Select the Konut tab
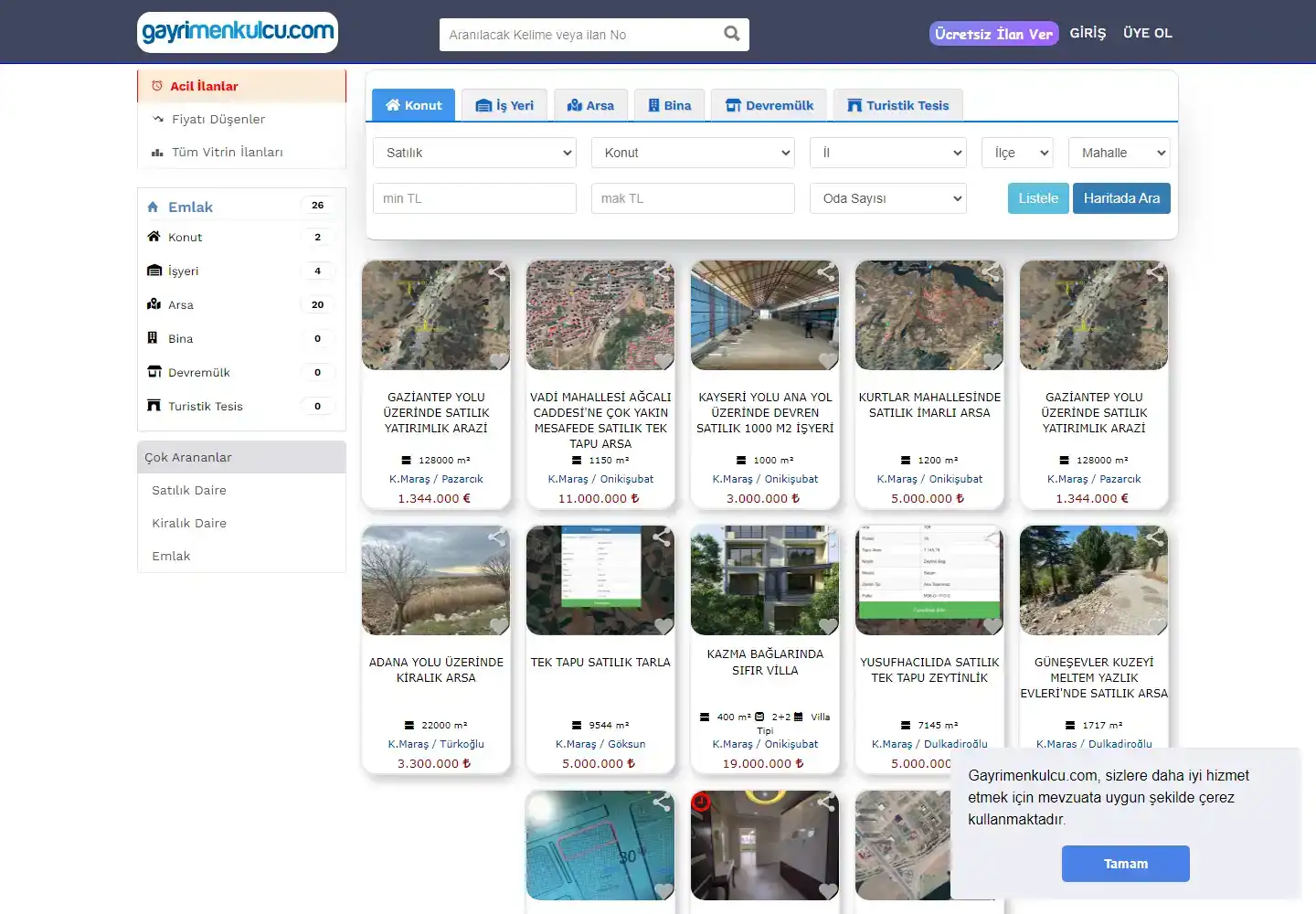The height and width of the screenshot is (914, 1316). click(x=414, y=105)
